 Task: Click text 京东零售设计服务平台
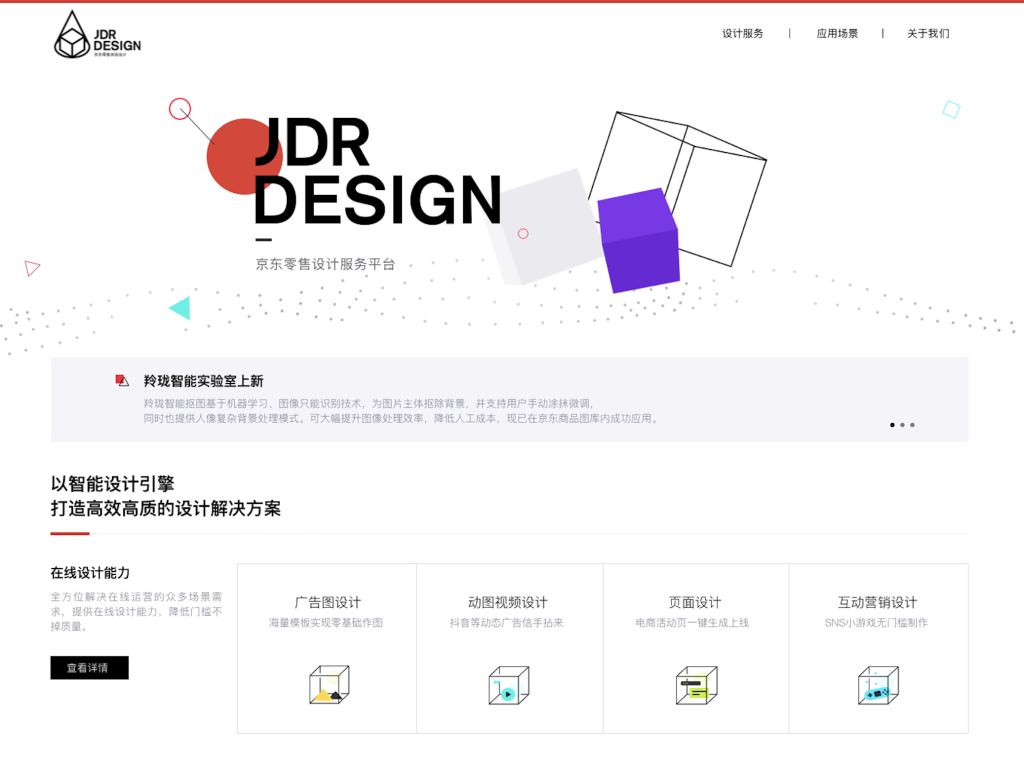[325, 264]
